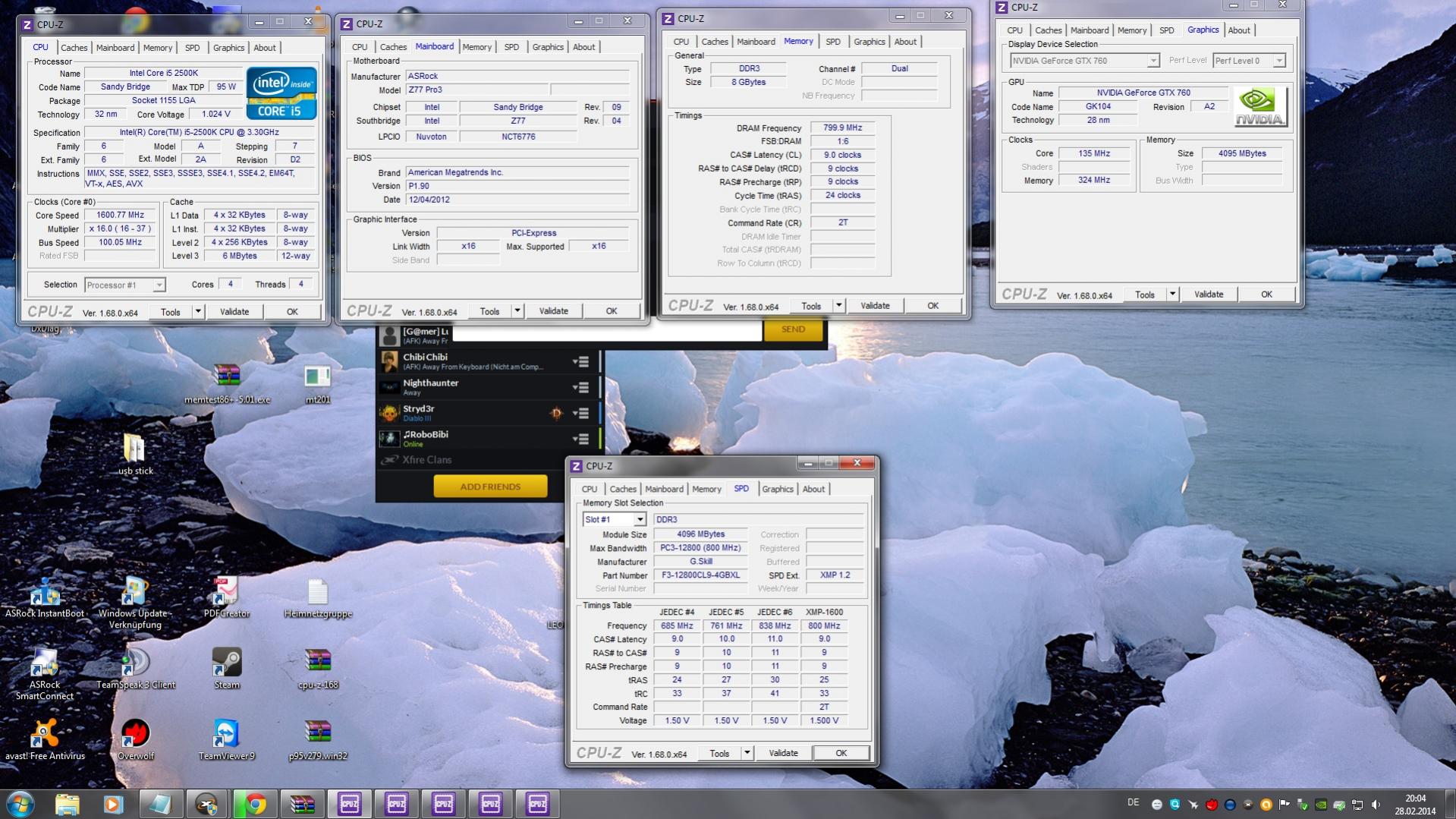Open the Tools dropdown arrow in CPU window

coord(198,312)
